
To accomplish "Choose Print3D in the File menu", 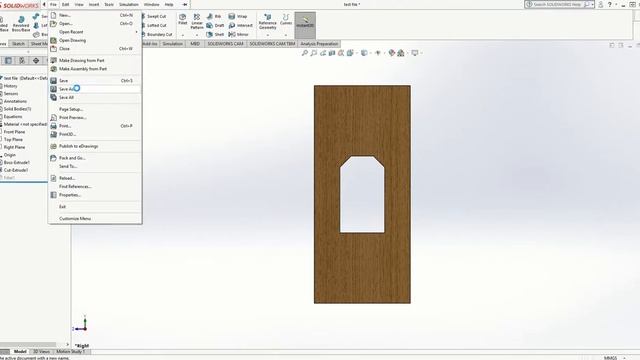I will [x=95, y=134].
